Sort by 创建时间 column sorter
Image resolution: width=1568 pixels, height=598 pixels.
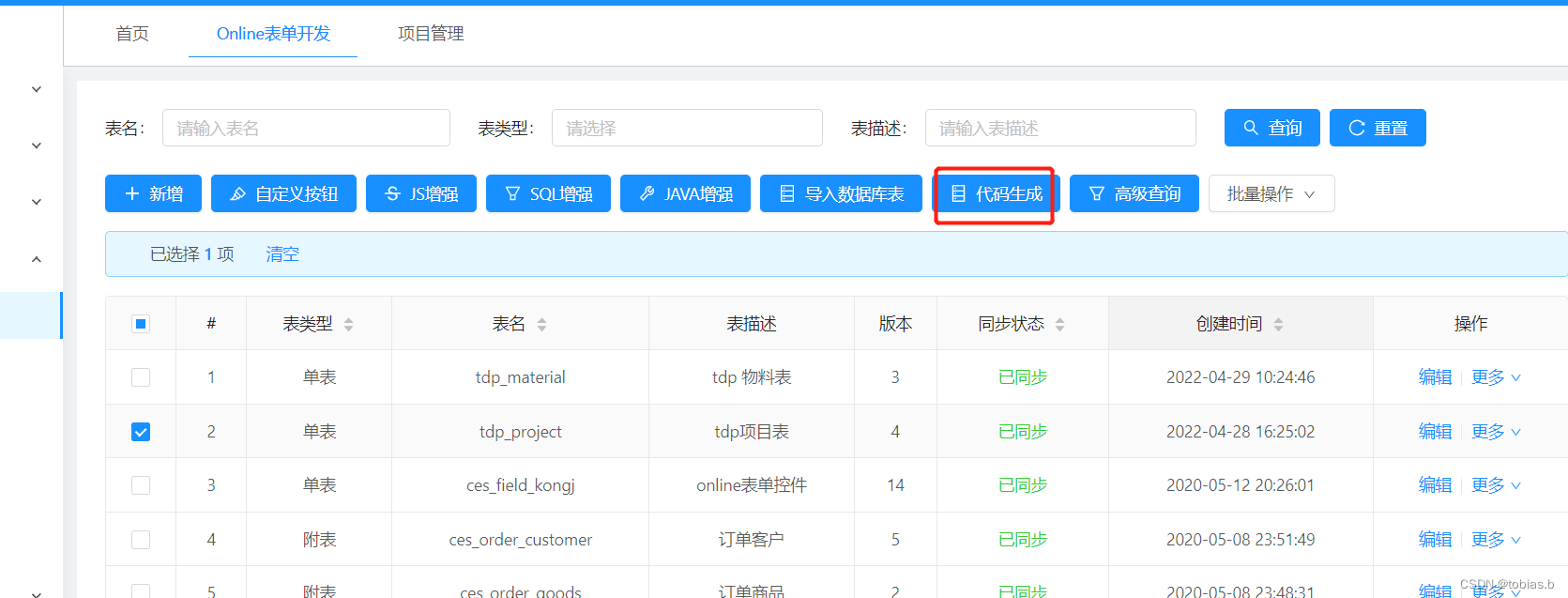pos(1278,325)
